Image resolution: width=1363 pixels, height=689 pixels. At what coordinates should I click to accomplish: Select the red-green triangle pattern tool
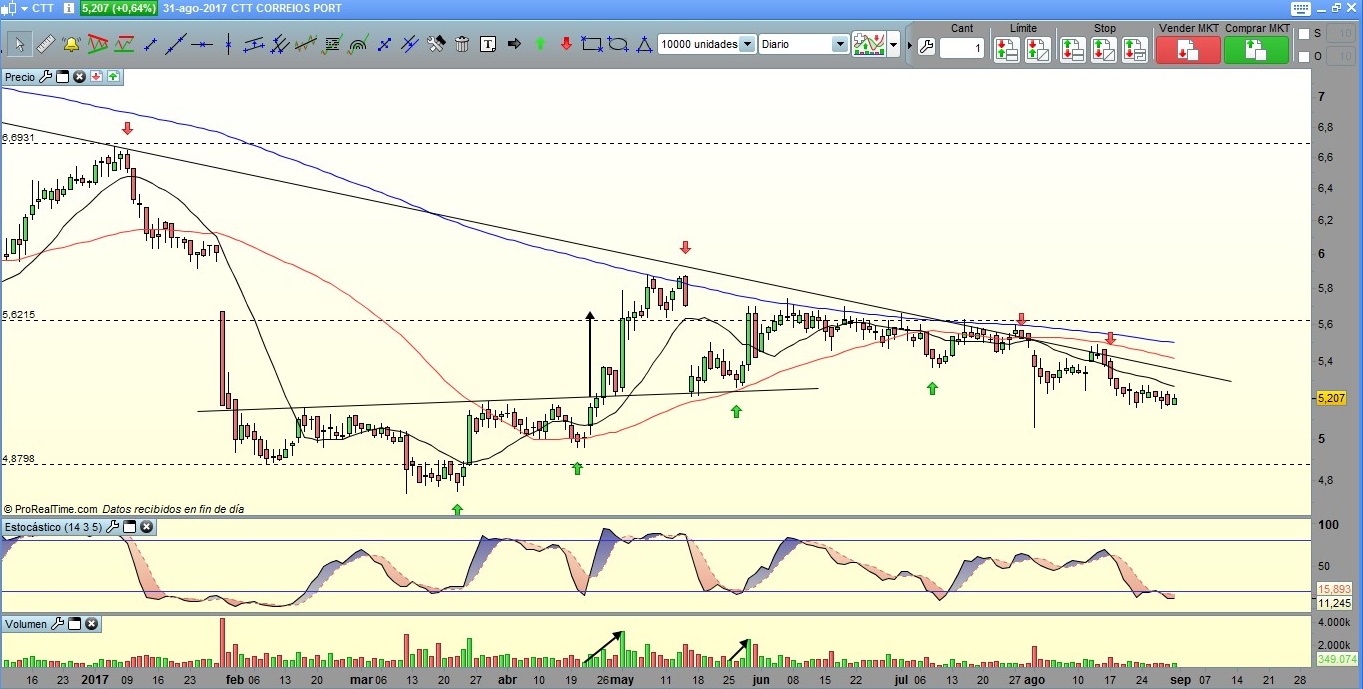[x=98, y=44]
